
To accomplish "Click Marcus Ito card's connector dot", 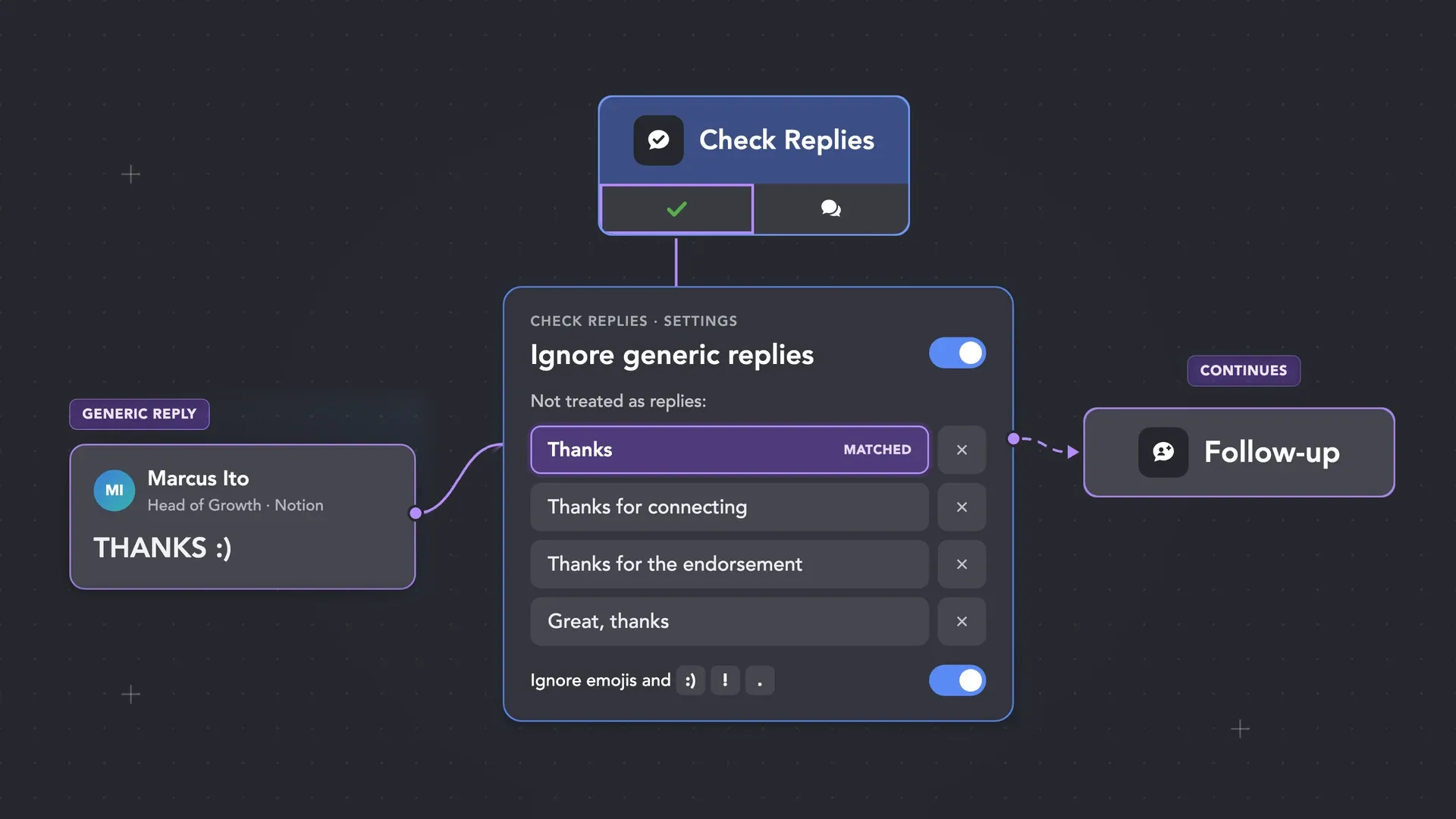I will [x=416, y=513].
